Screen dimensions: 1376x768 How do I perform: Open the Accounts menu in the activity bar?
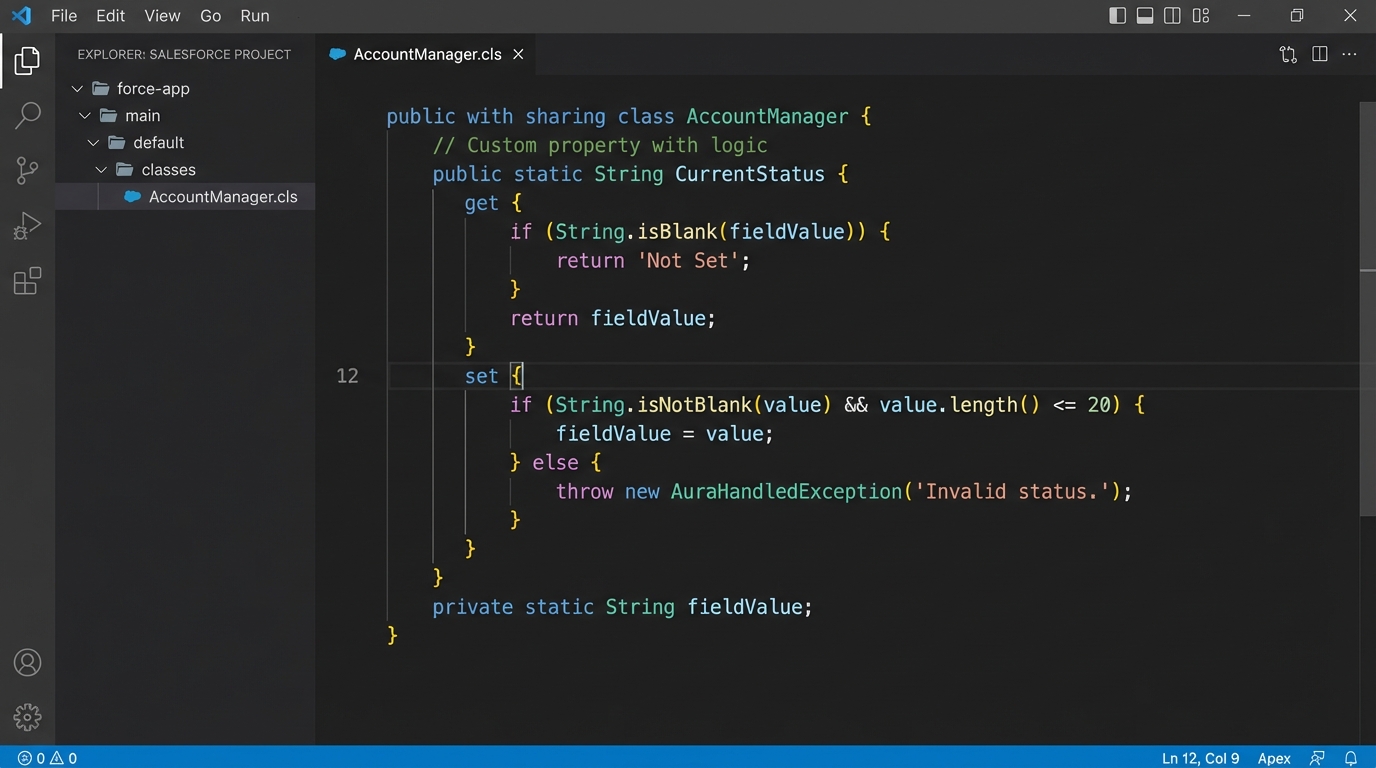(x=27, y=662)
